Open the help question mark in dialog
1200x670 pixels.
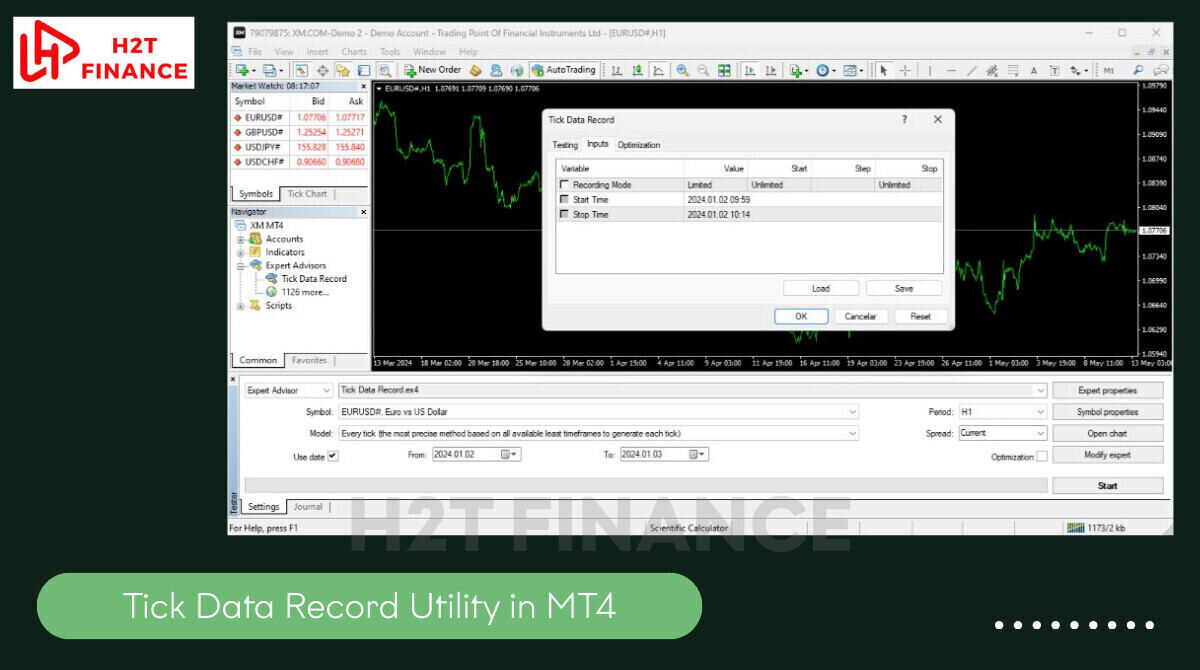click(x=904, y=119)
